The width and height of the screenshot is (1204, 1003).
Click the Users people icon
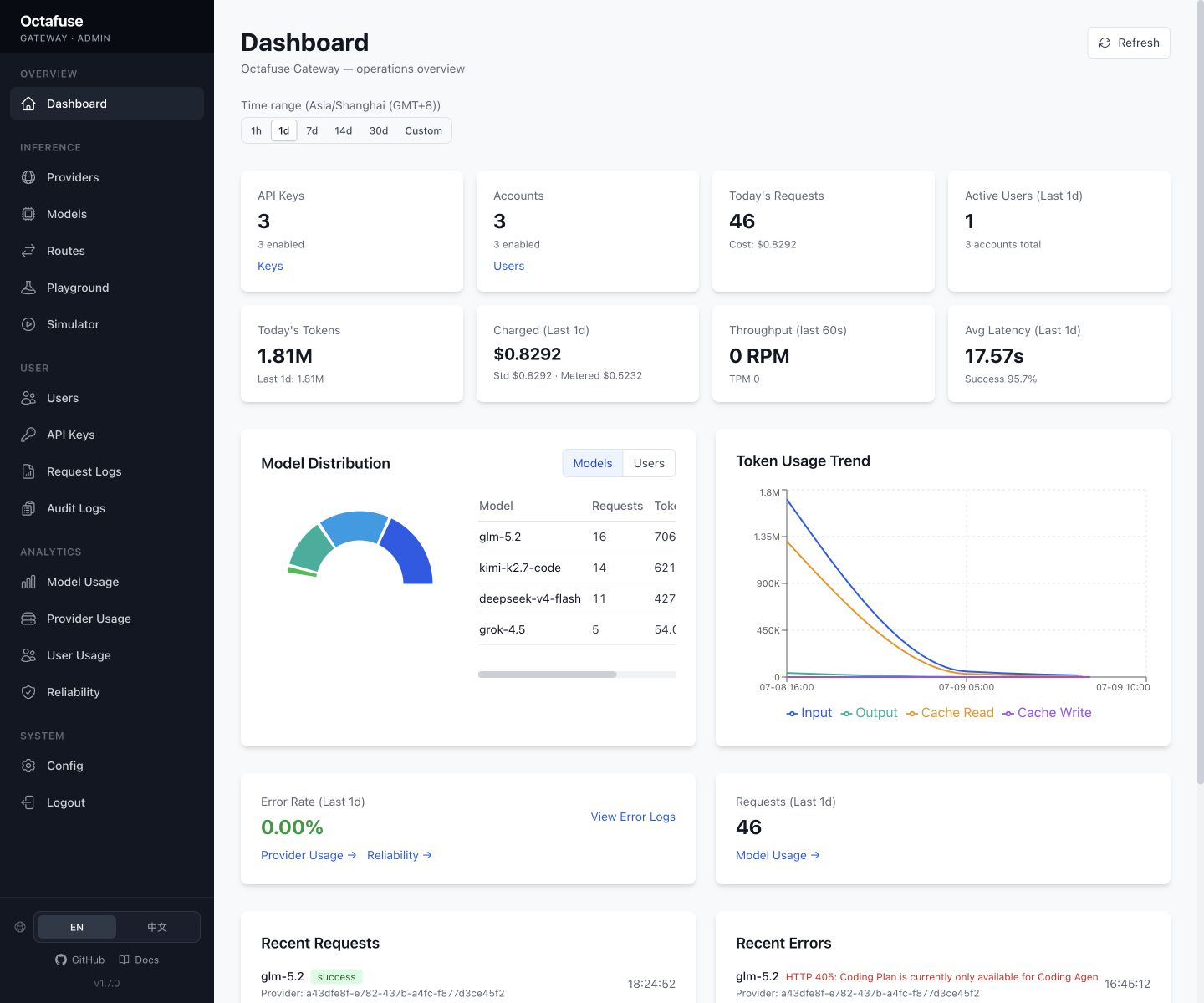coord(28,398)
